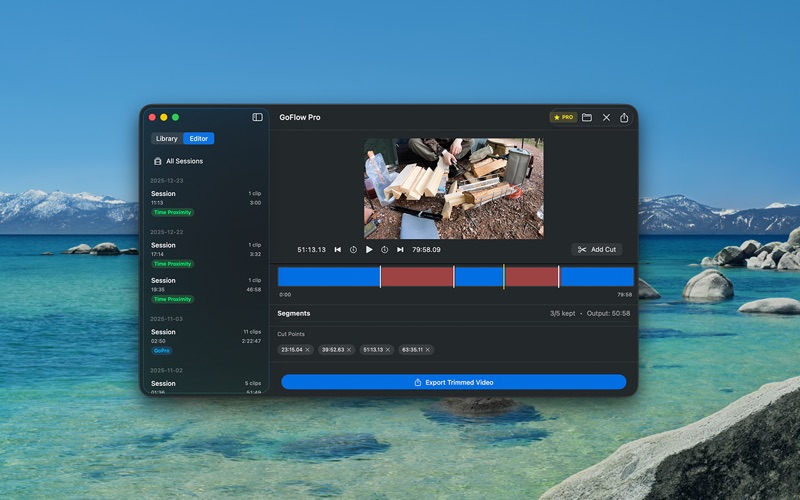Click the GoFlow Pro title
This screenshot has height=500, width=800.
pos(299,117)
